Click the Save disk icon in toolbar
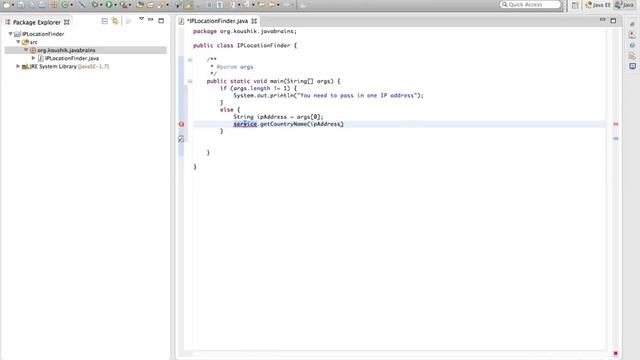Image resolution: width=640 pixels, height=360 pixels. [21, 4]
